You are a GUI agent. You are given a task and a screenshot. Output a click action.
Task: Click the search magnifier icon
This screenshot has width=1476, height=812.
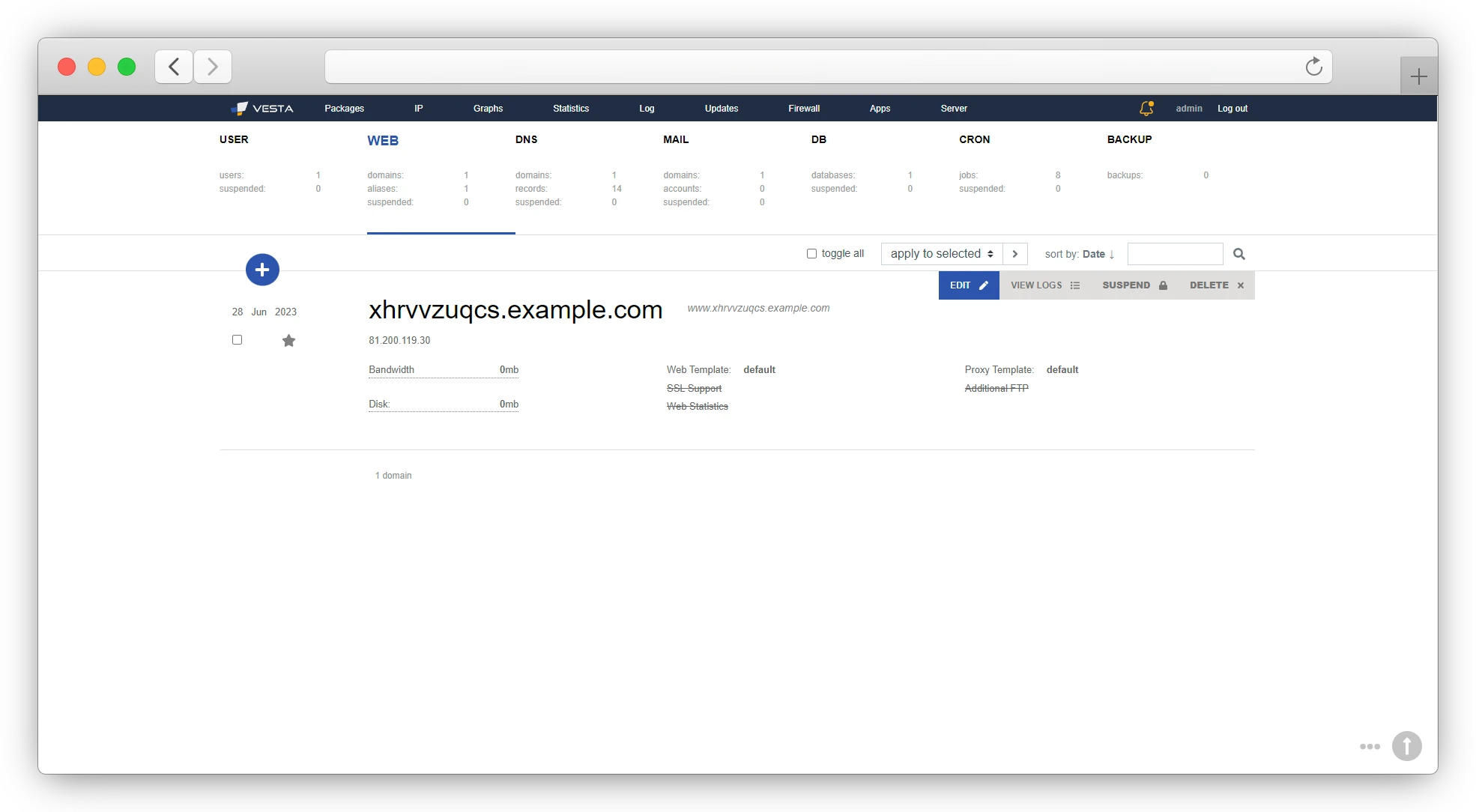[x=1238, y=254]
